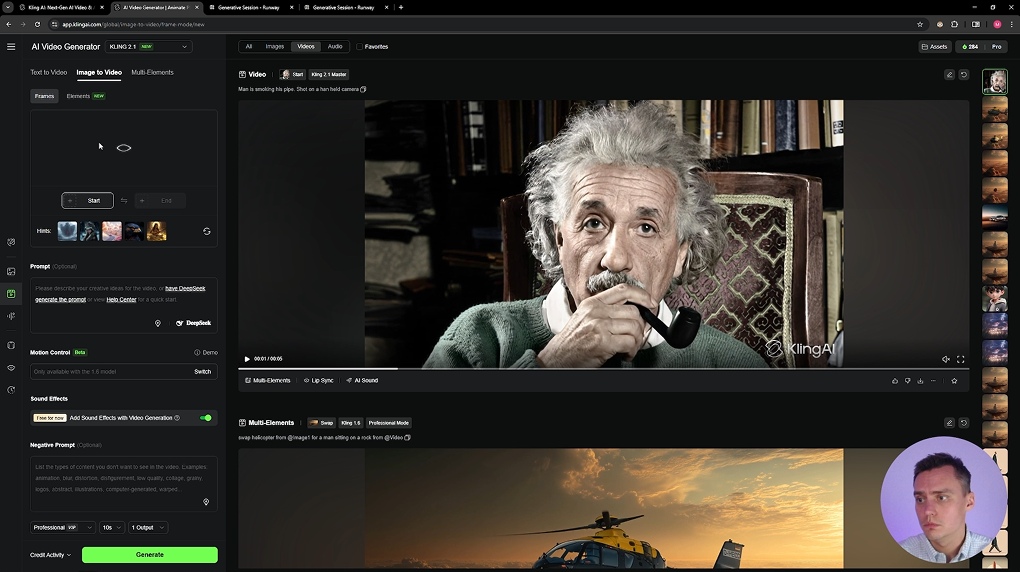Click the help icon next to Add Sound Effects
1020x572 pixels.
[x=177, y=418]
